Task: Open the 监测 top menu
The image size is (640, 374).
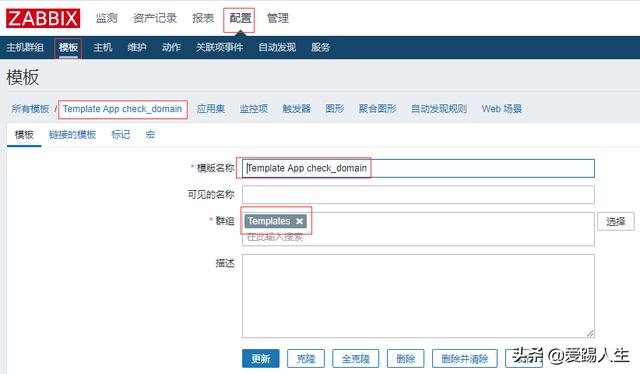Action: pos(107,18)
